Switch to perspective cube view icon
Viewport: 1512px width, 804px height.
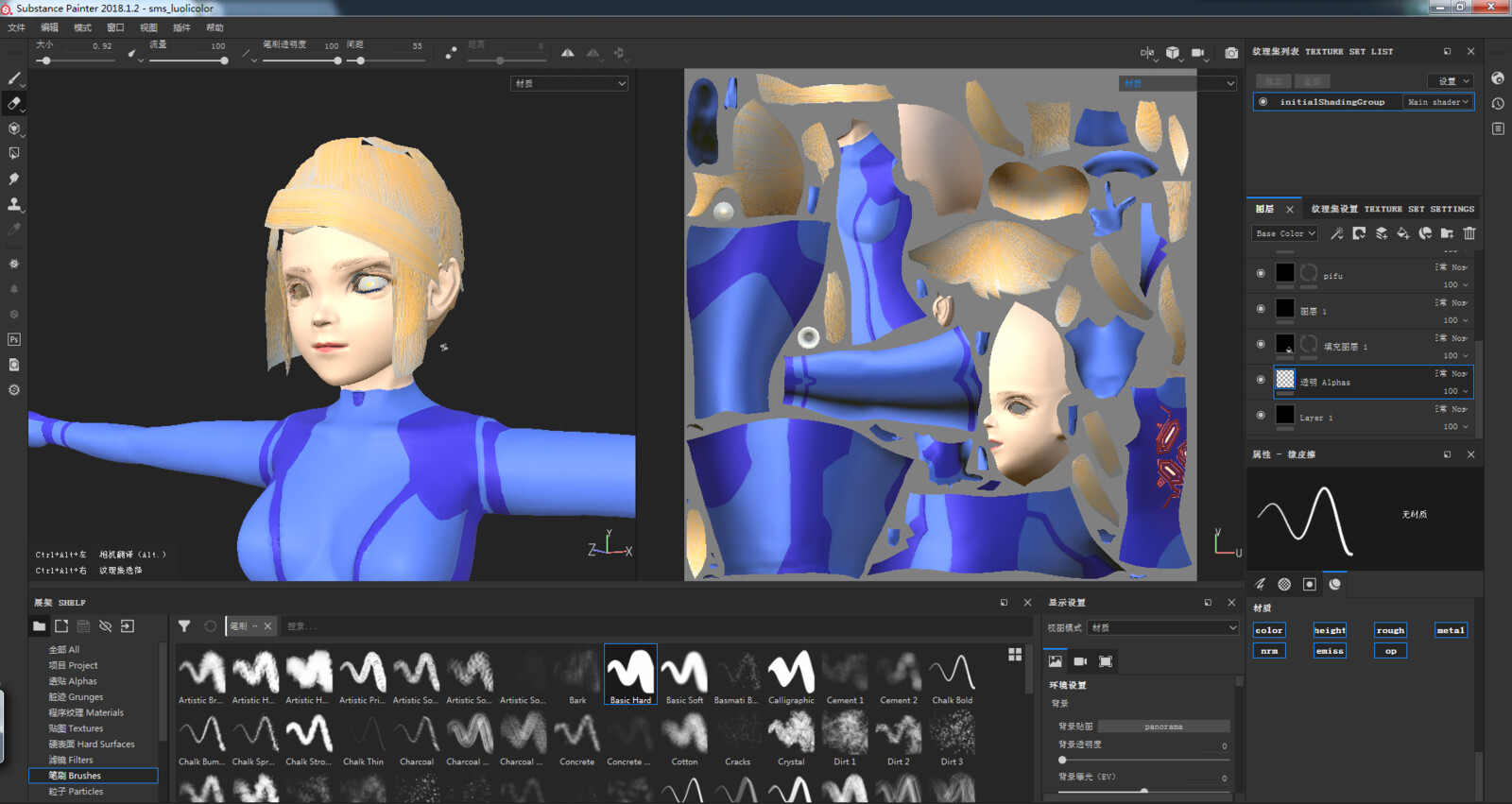(x=1173, y=53)
